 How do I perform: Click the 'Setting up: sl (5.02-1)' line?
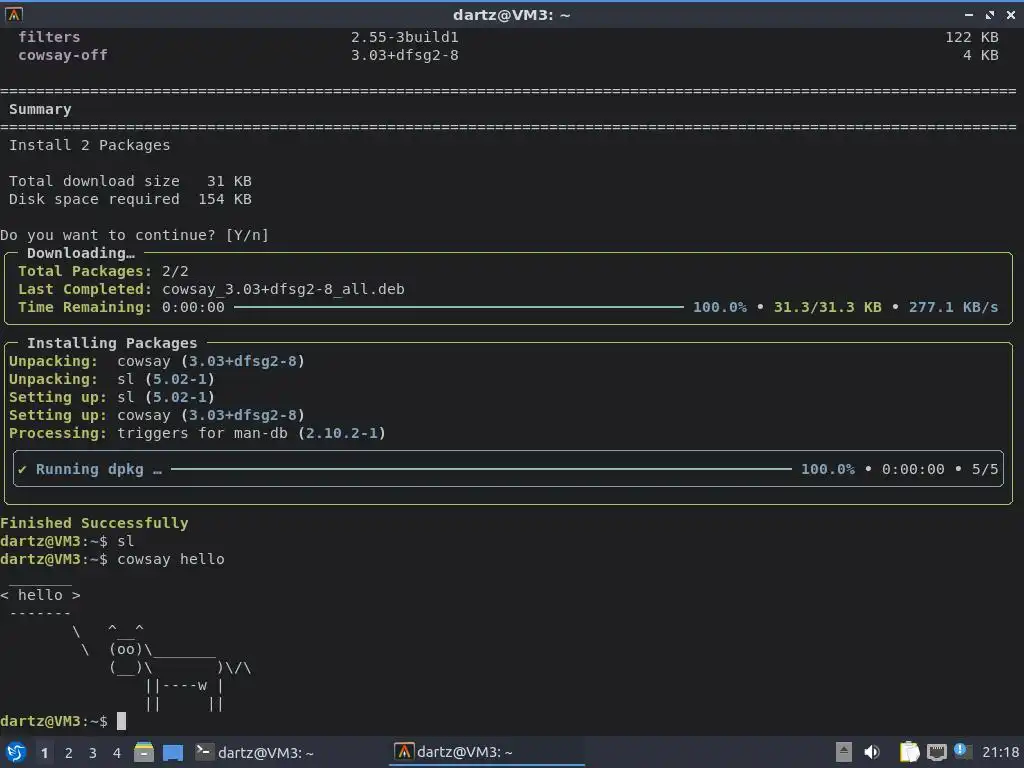point(112,397)
